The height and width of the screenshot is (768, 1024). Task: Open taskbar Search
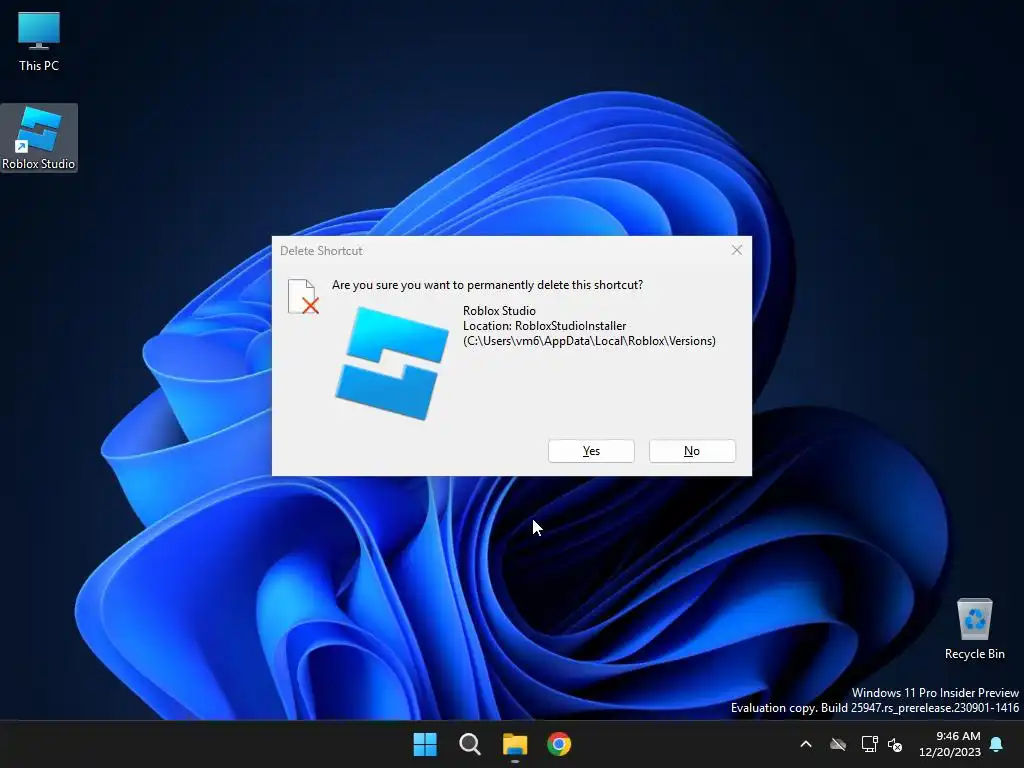470,744
